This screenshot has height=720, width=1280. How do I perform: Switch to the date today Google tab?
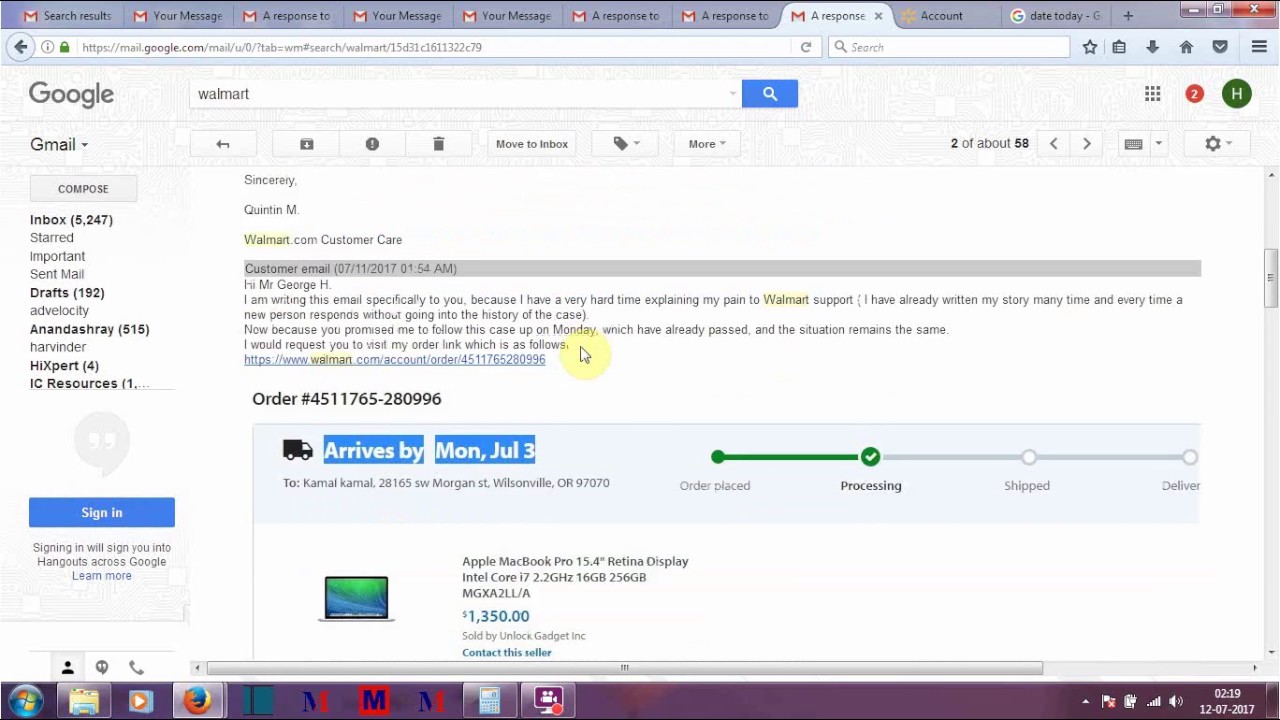[1055, 16]
